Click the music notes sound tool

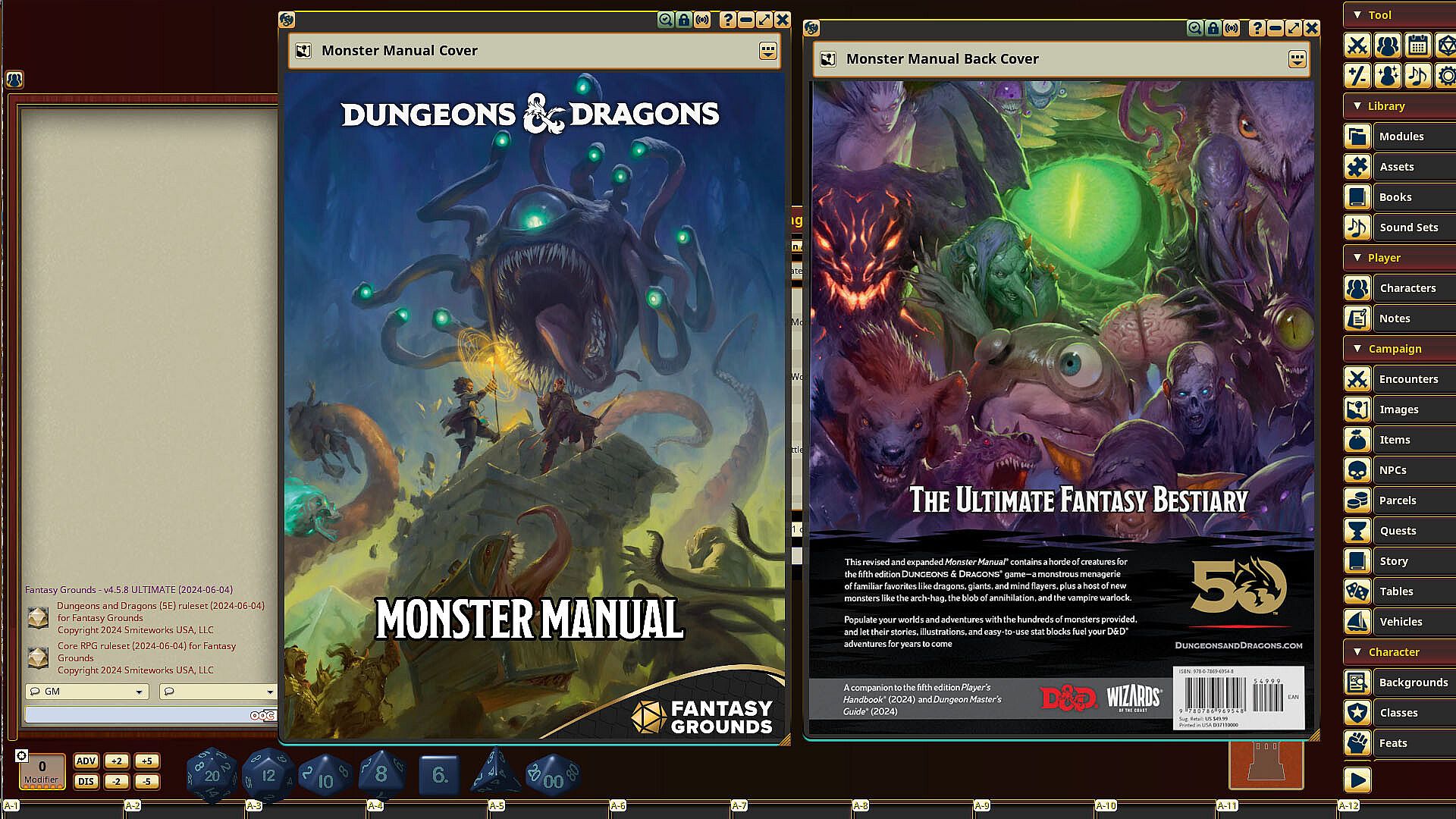(x=1417, y=76)
